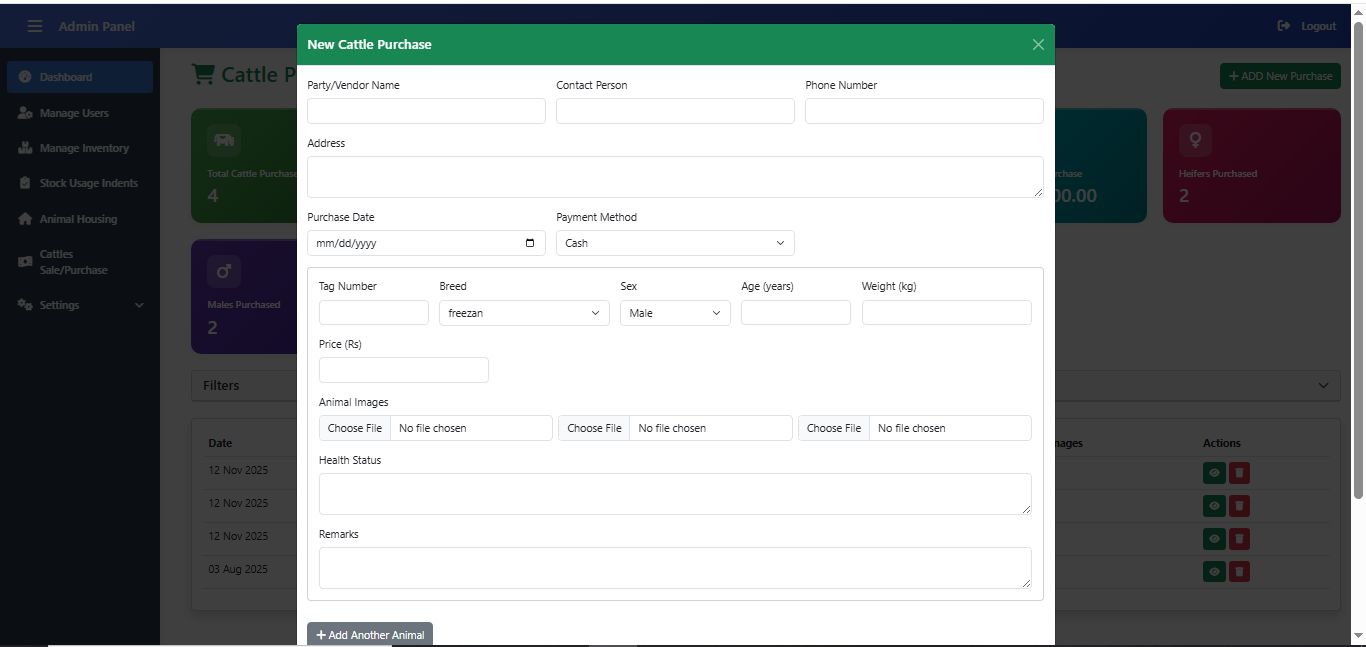Expand the Breed dropdown showing freezan
This screenshot has width=1366, height=647.
point(523,313)
